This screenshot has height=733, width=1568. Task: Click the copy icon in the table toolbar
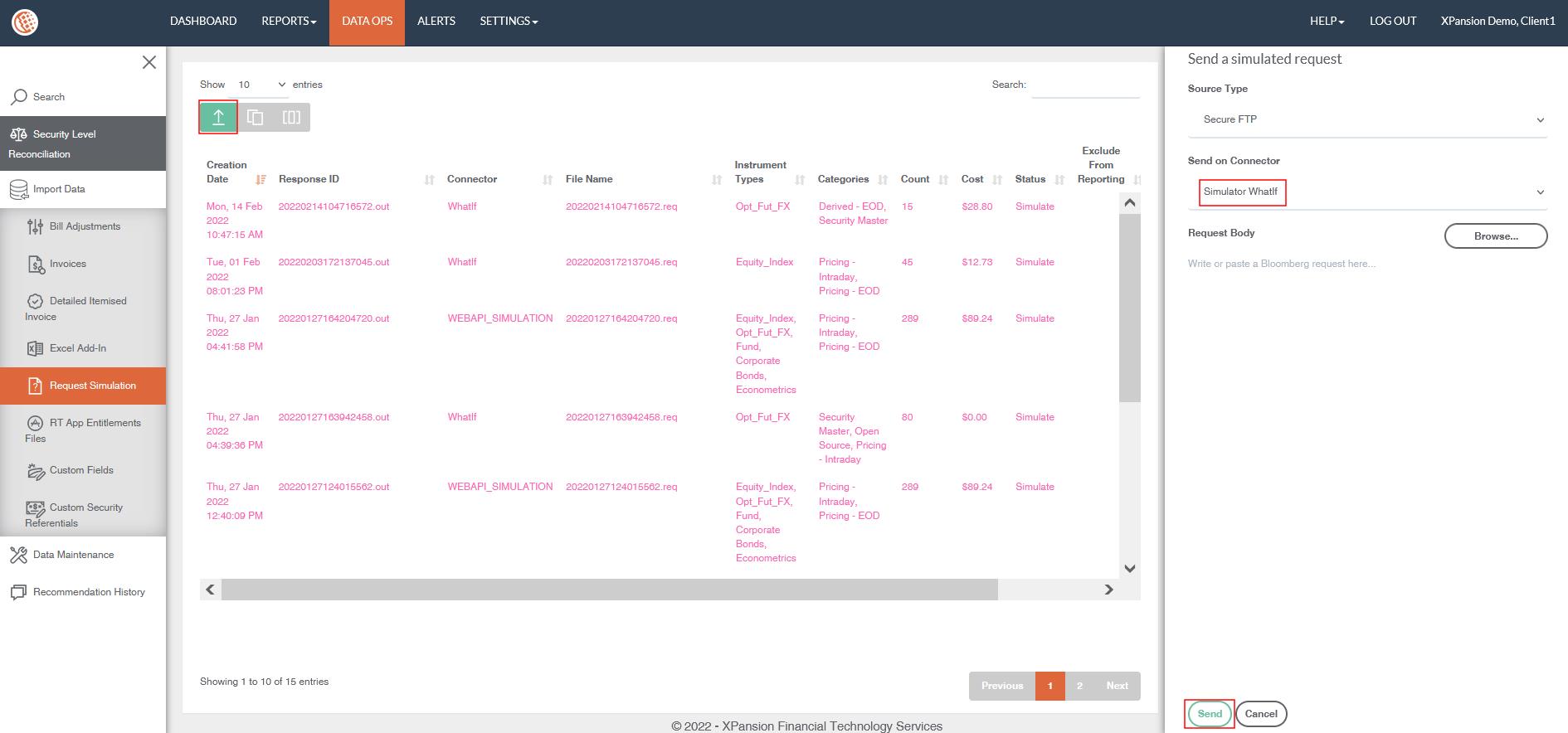[x=256, y=118]
